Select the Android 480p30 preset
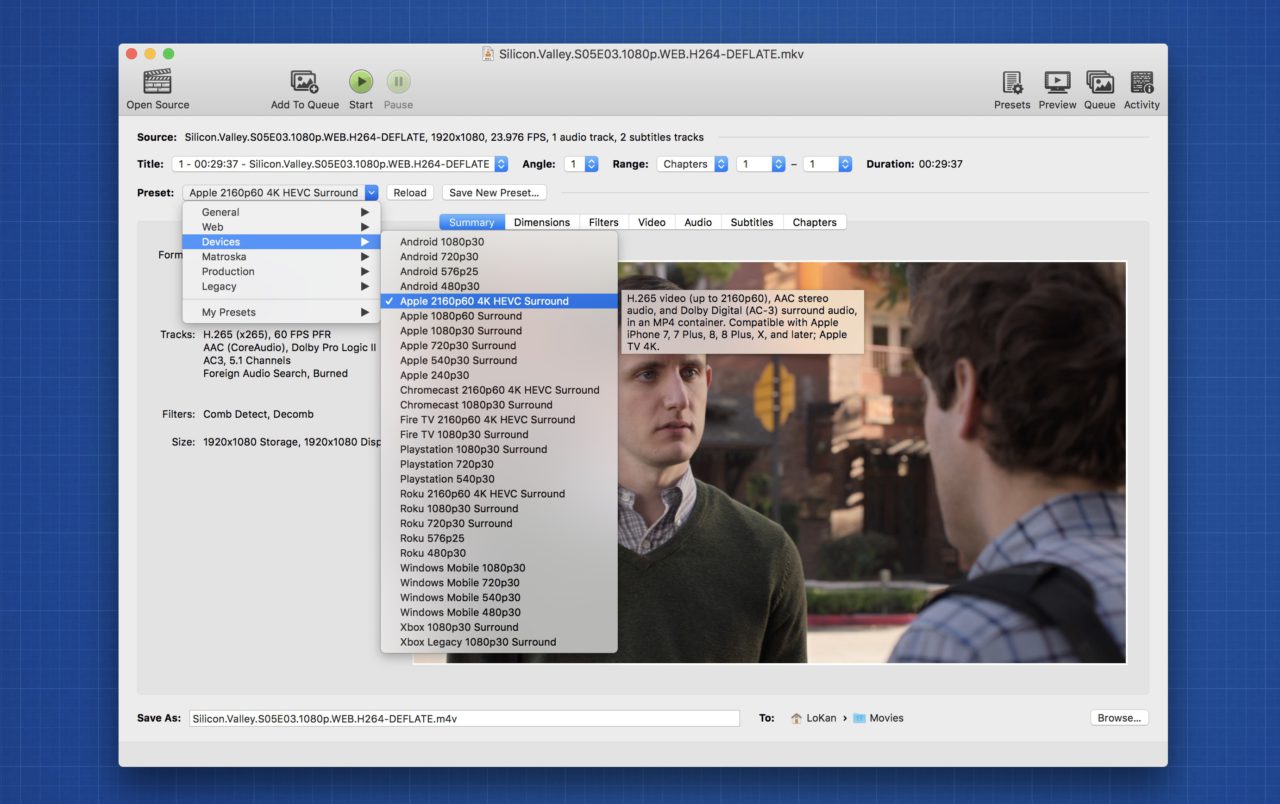 pos(499,286)
